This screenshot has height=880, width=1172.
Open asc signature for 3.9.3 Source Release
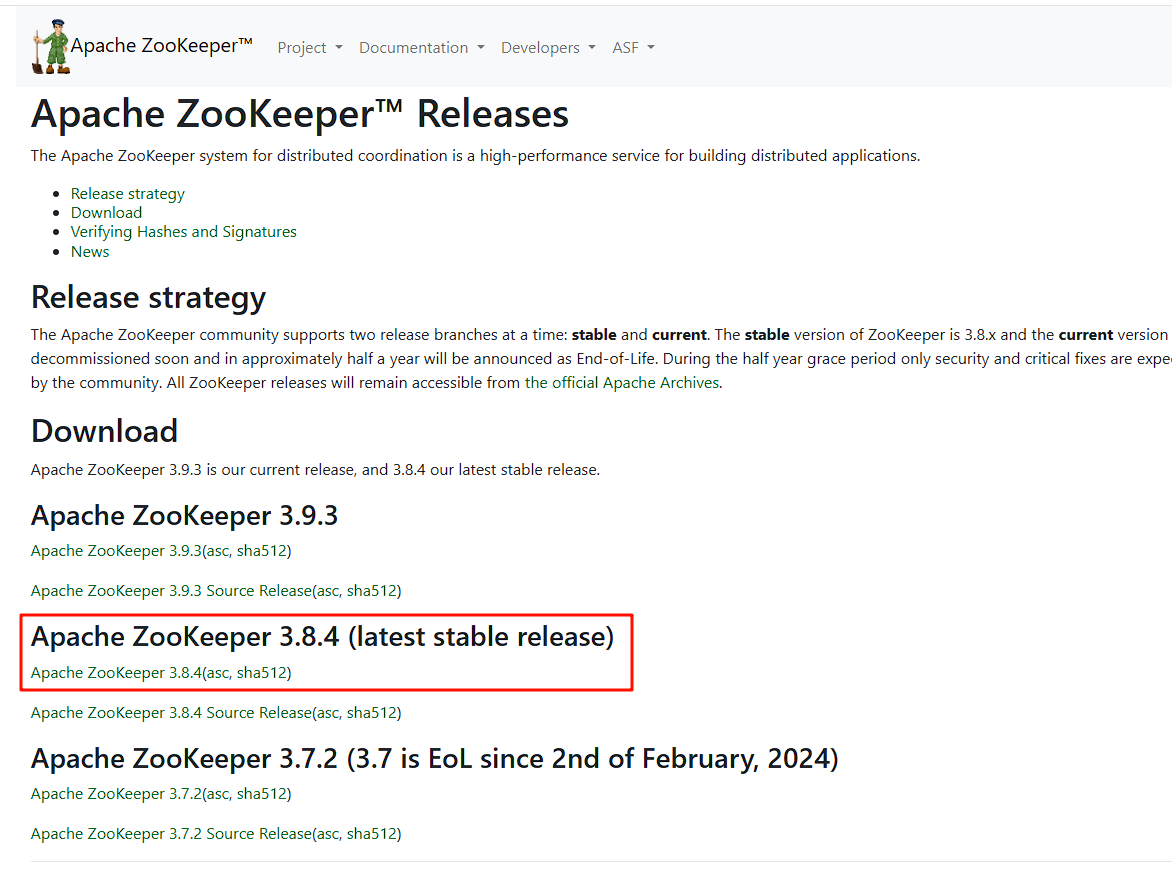pos(327,591)
